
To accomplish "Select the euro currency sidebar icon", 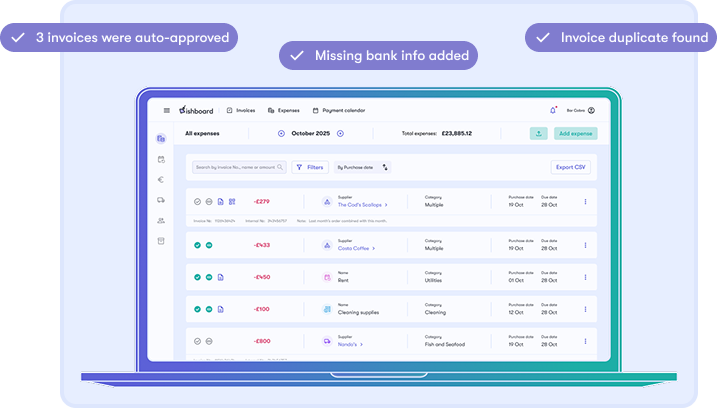I will (x=161, y=180).
